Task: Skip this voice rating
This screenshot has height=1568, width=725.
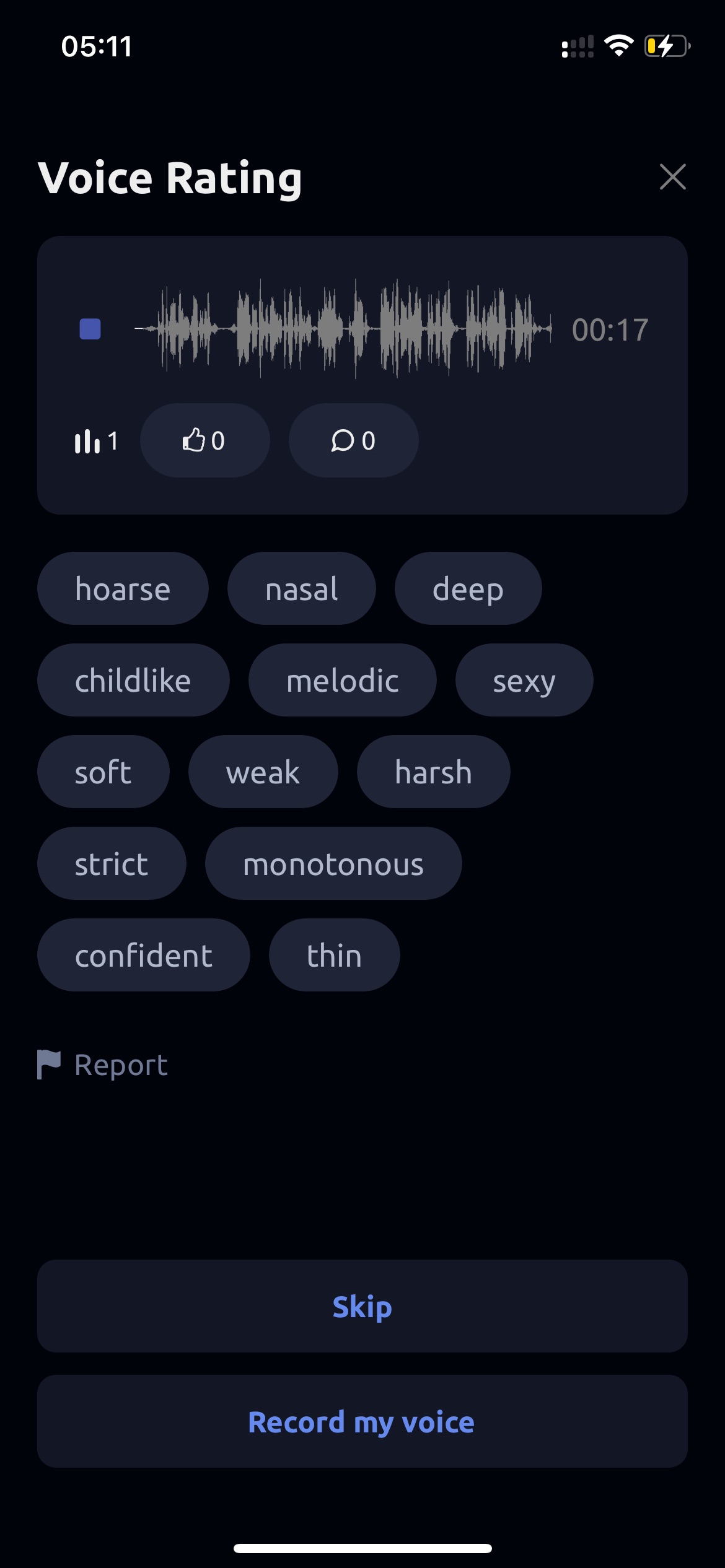Action: click(362, 1306)
